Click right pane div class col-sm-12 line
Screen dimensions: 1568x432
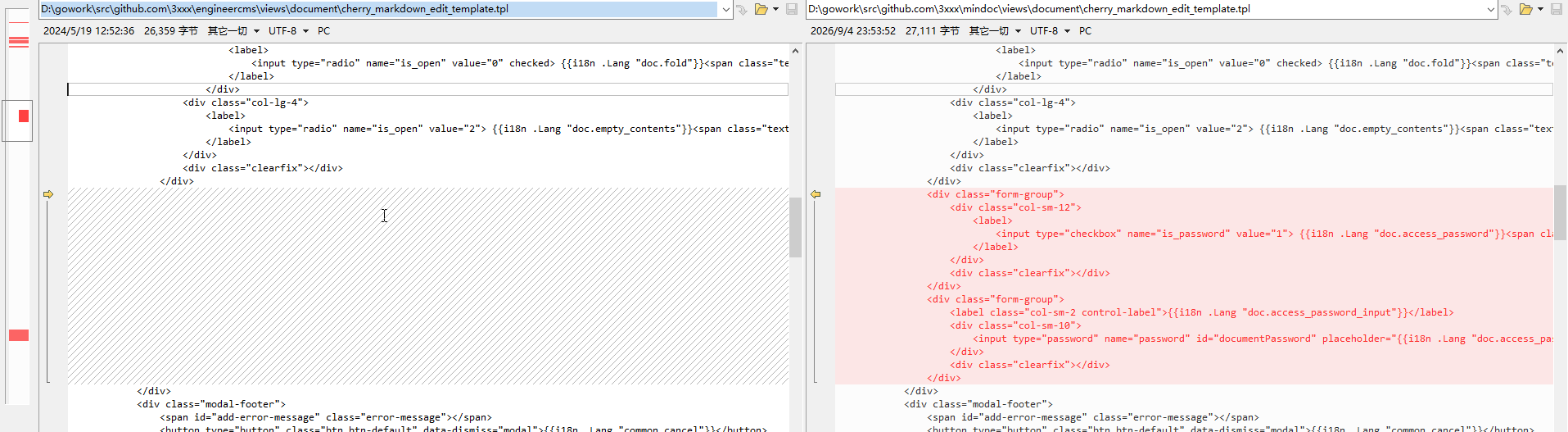(1015, 207)
